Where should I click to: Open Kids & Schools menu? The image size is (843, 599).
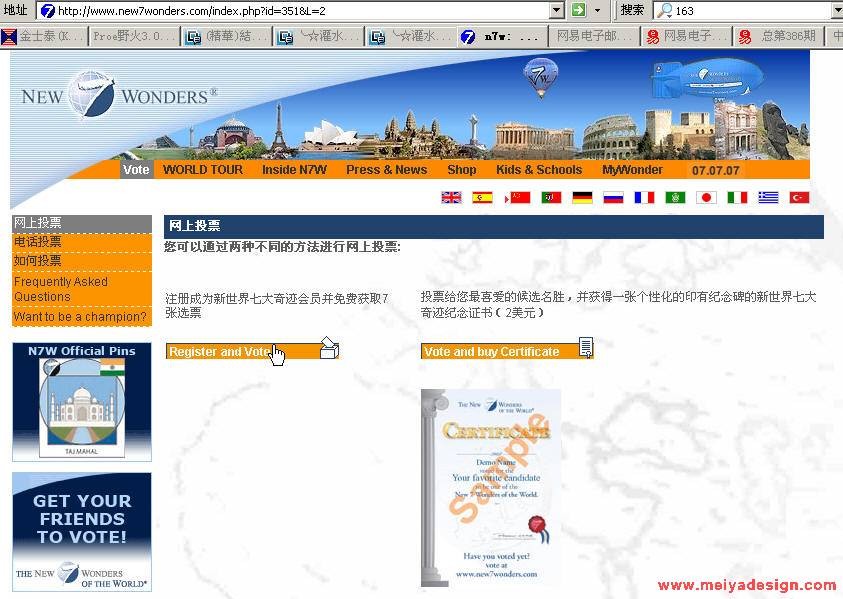coord(539,170)
